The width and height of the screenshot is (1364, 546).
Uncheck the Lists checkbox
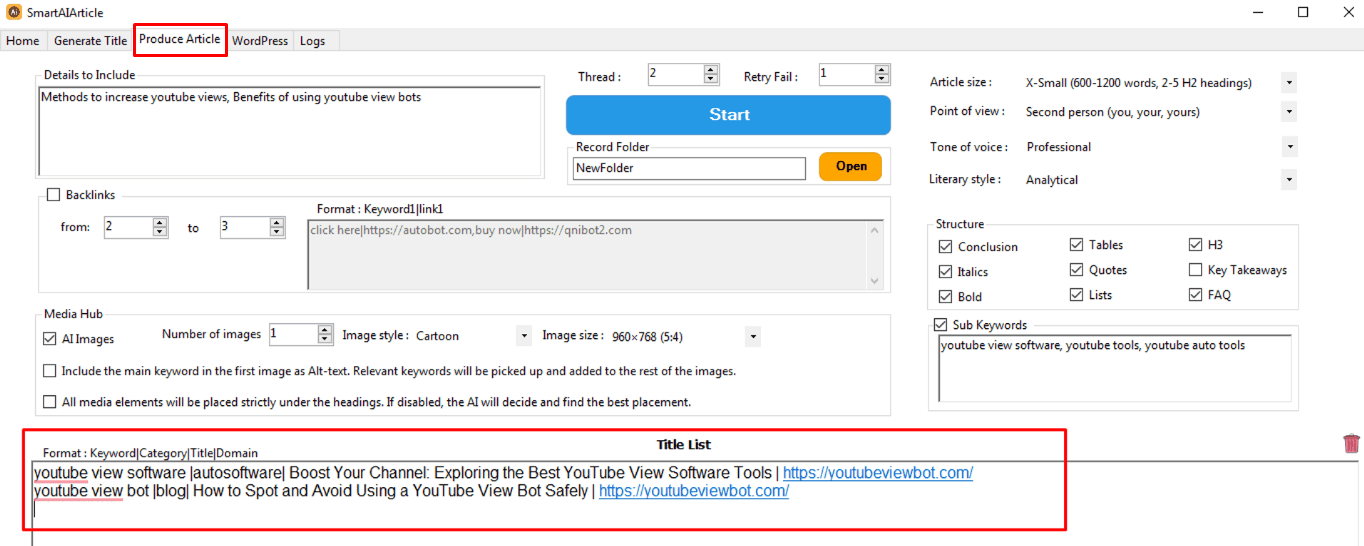tap(1076, 295)
